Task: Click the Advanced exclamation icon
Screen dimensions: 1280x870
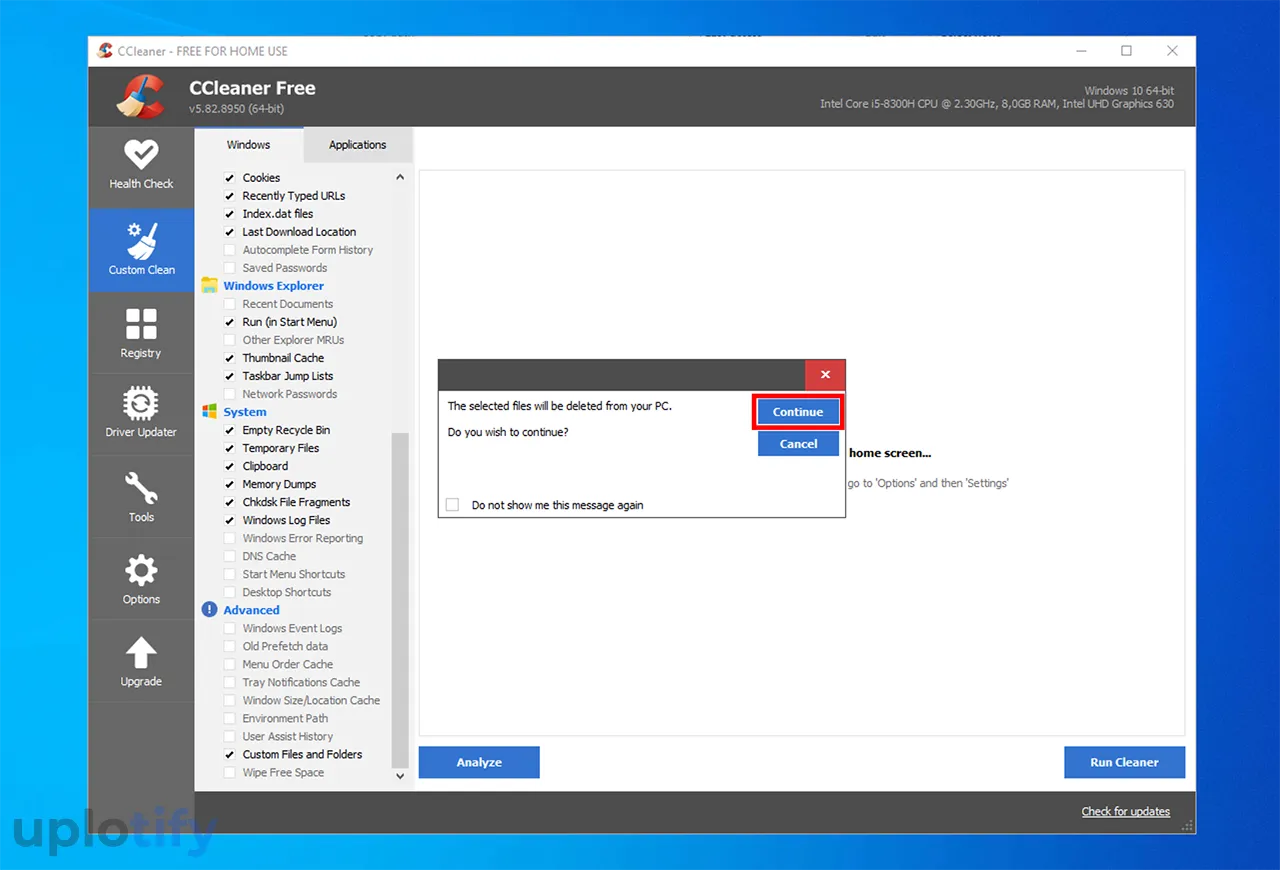Action: [209, 610]
